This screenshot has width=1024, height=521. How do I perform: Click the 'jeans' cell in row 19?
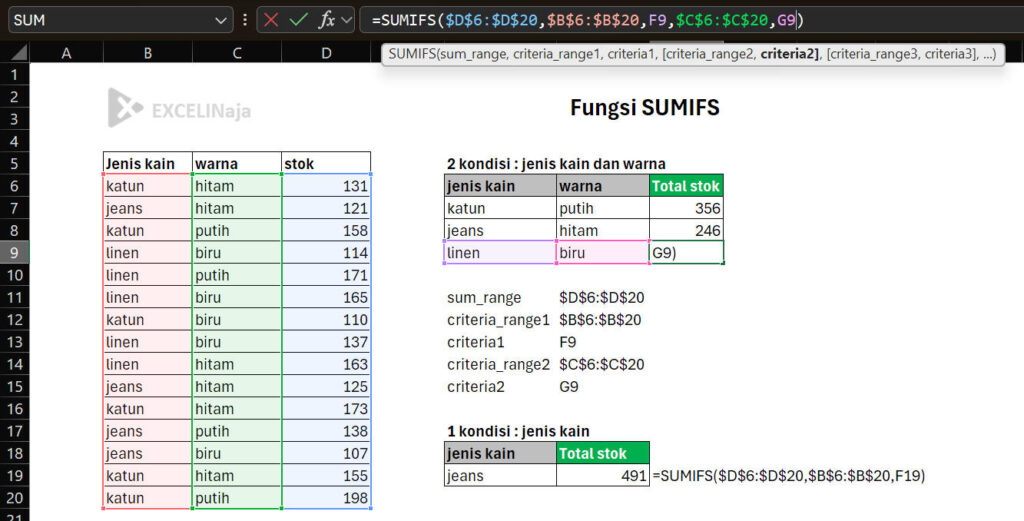[x=500, y=475]
